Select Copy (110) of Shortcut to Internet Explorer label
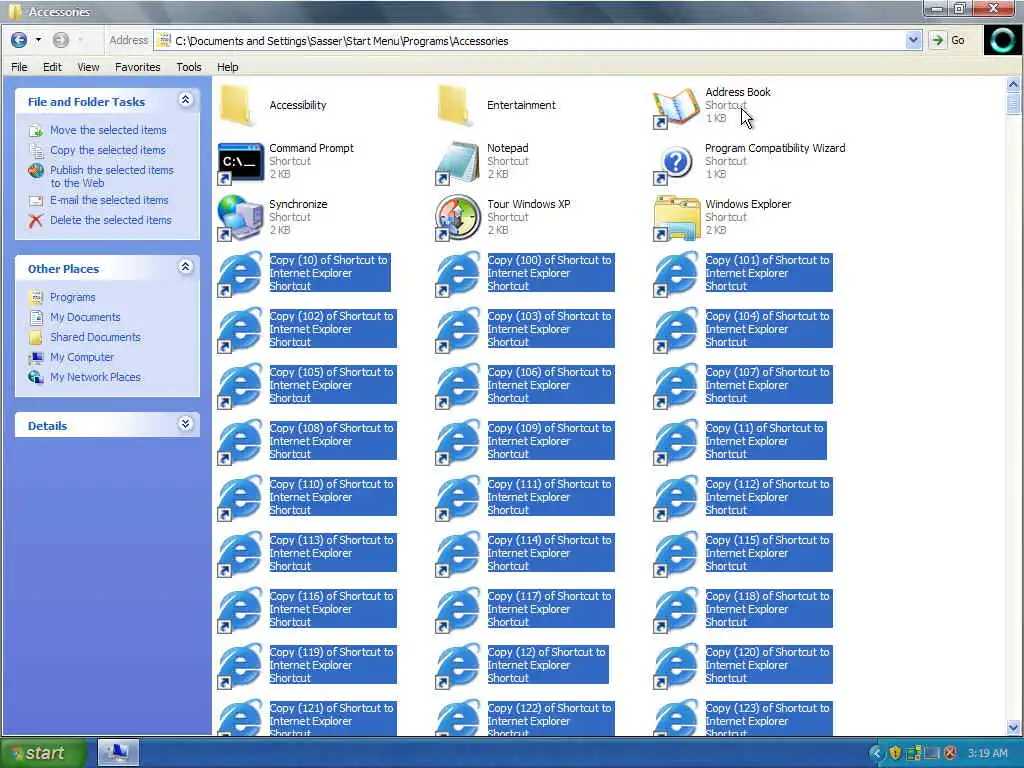Image resolution: width=1024 pixels, height=768 pixels. click(333, 497)
